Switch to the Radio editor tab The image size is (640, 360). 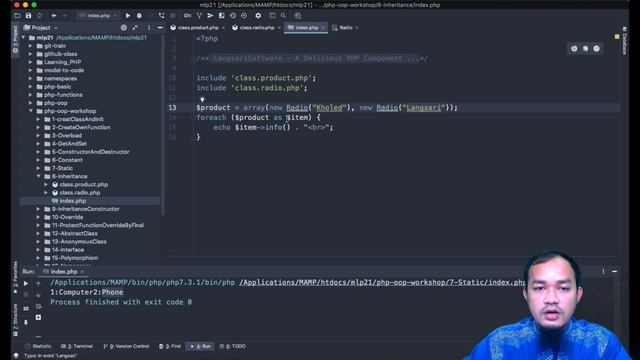[x=345, y=28]
